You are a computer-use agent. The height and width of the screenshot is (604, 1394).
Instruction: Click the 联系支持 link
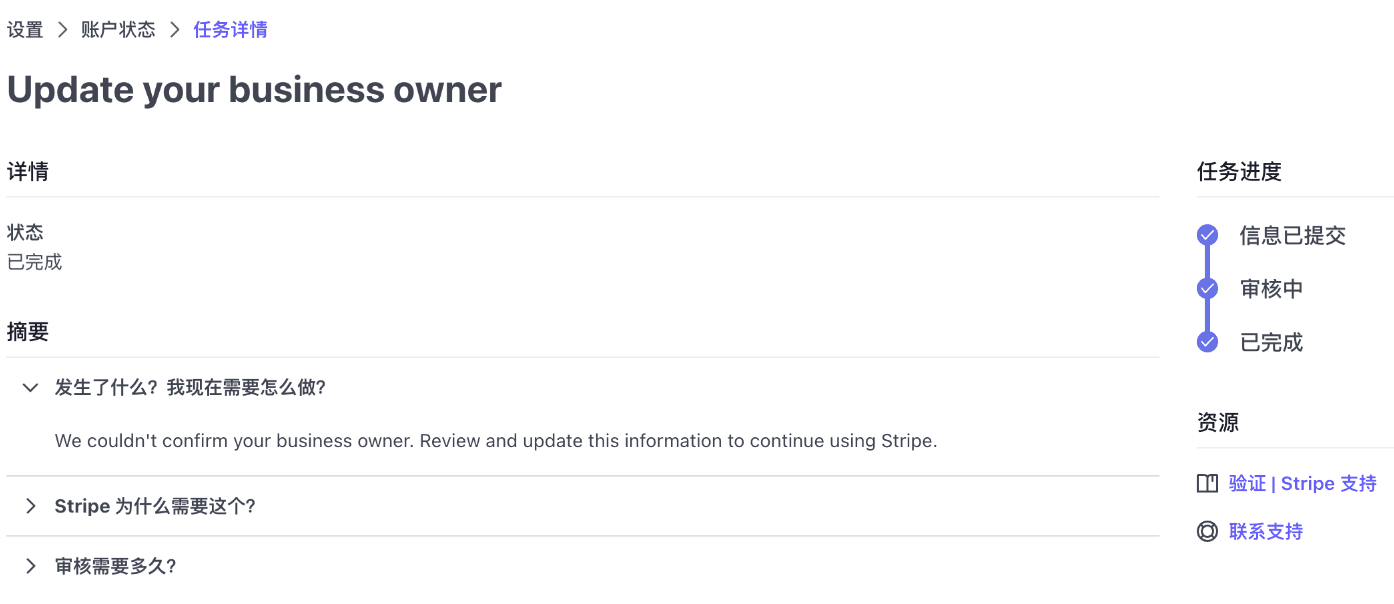[1265, 532]
